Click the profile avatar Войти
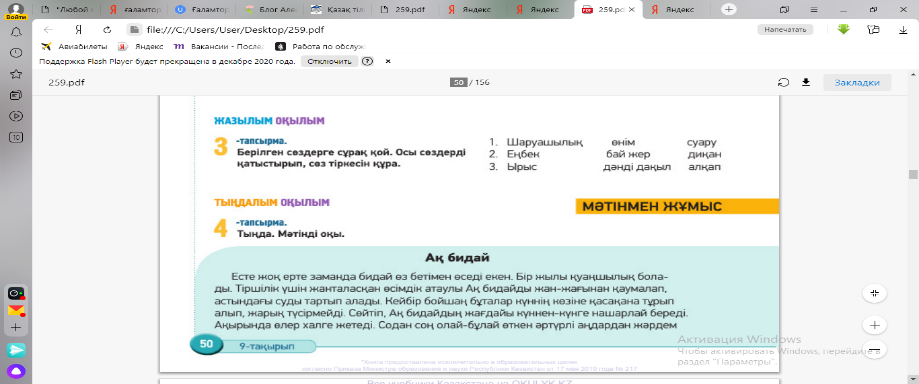 coord(16,11)
